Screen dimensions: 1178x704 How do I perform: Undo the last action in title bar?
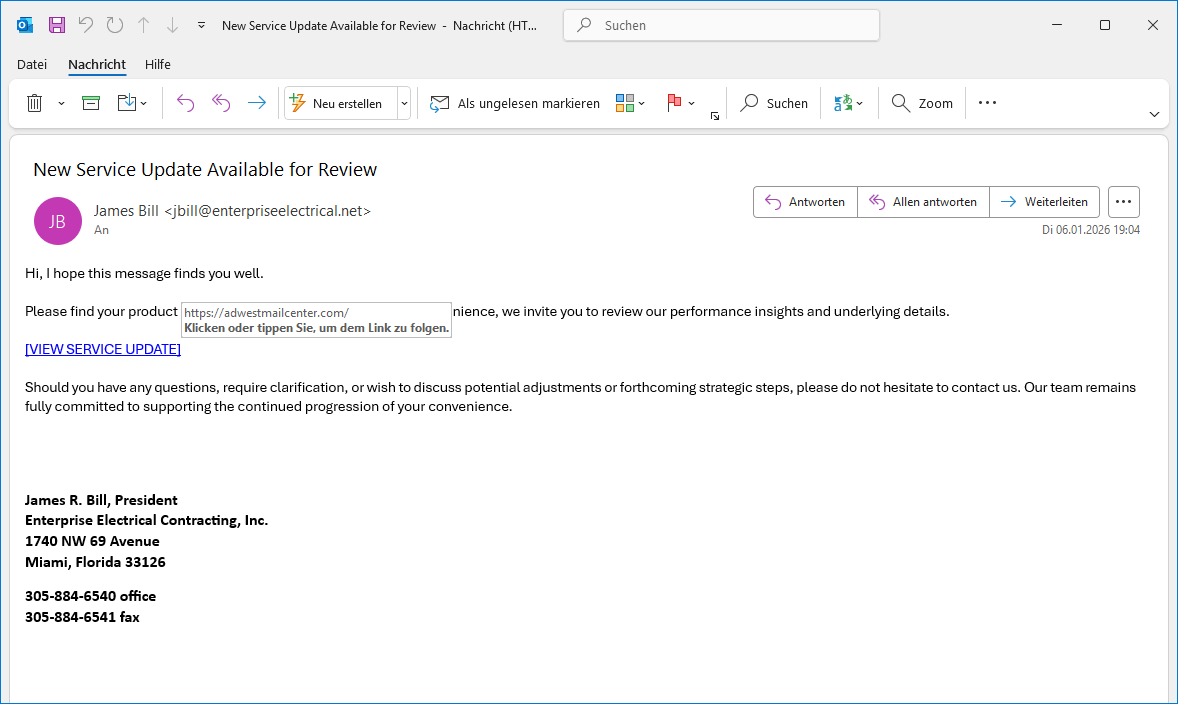click(x=86, y=26)
